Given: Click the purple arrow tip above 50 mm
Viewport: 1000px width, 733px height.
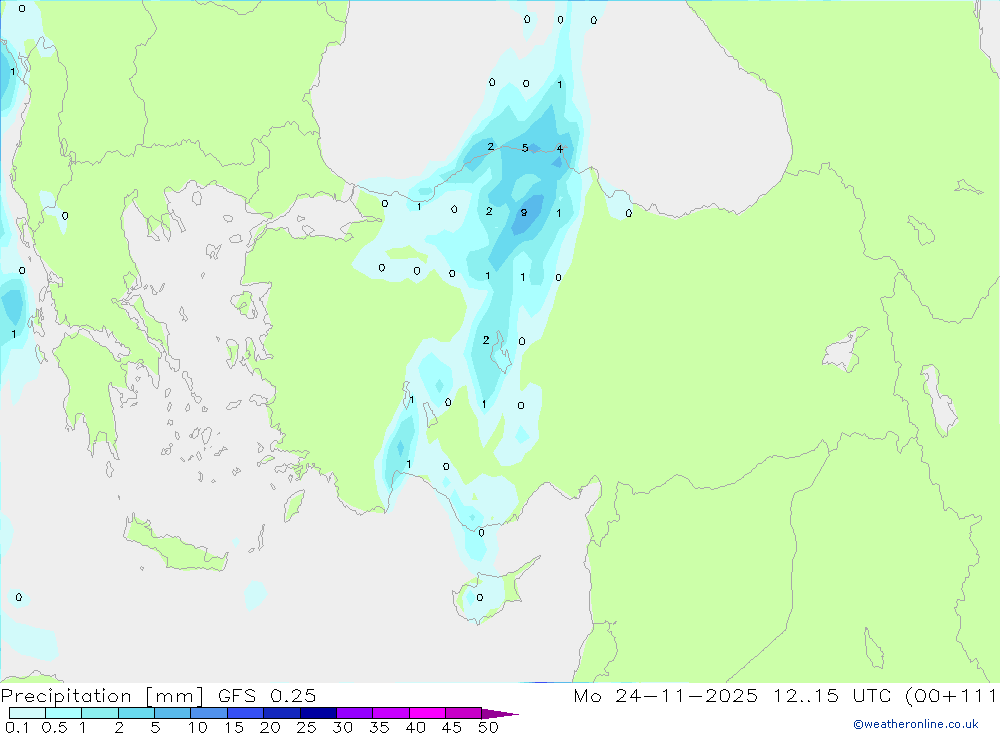Looking at the screenshot, I should pyautogui.click(x=500, y=714).
